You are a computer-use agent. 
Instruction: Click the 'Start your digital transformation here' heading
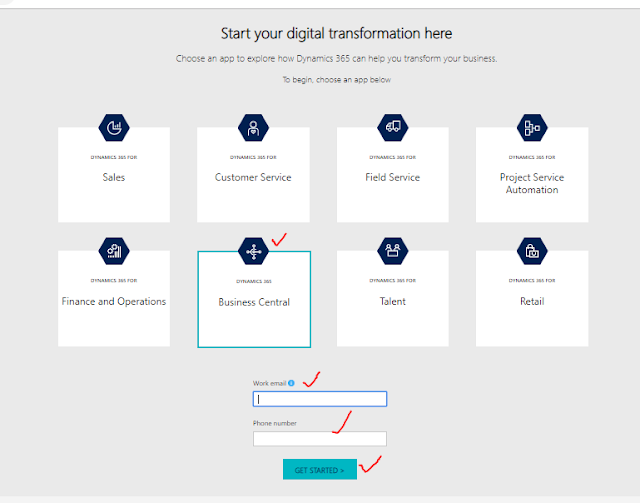336,33
